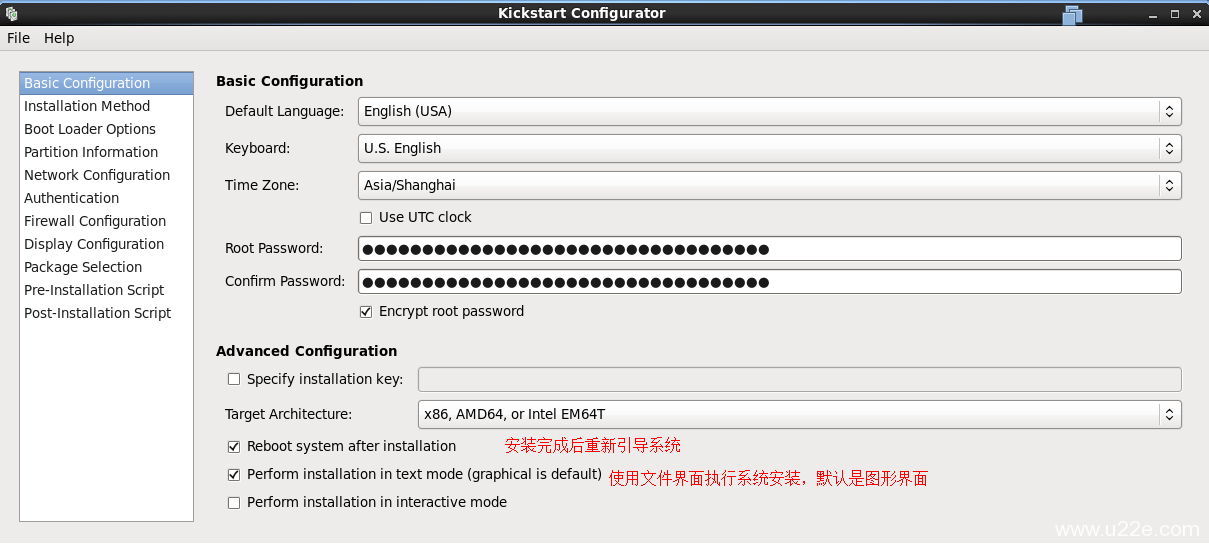Minimize the Kickstart Configurator window
Screen dimensions: 1209x544
tap(1153, 14)
